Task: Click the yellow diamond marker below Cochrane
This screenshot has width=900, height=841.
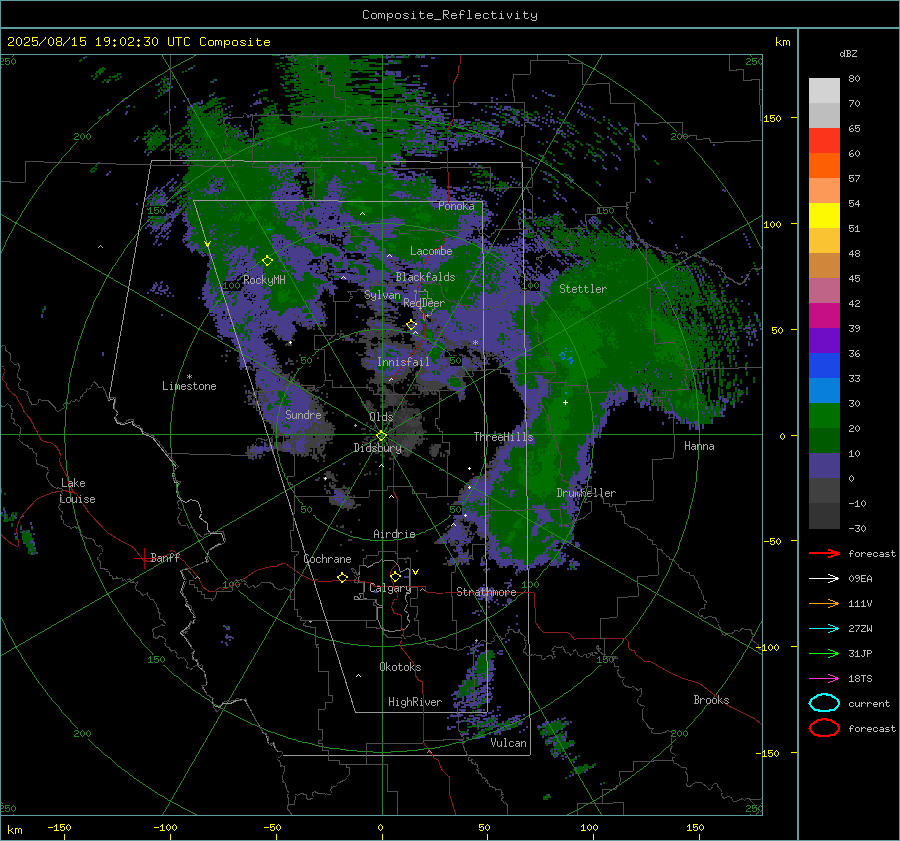Action: 343,578
